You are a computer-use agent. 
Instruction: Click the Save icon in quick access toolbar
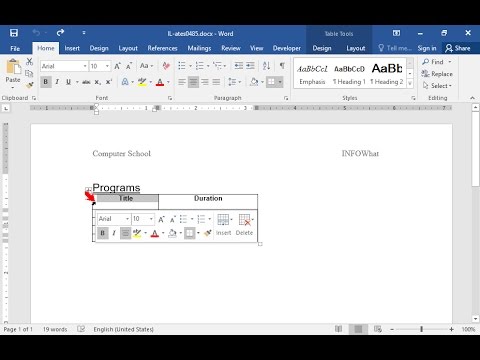14,33
